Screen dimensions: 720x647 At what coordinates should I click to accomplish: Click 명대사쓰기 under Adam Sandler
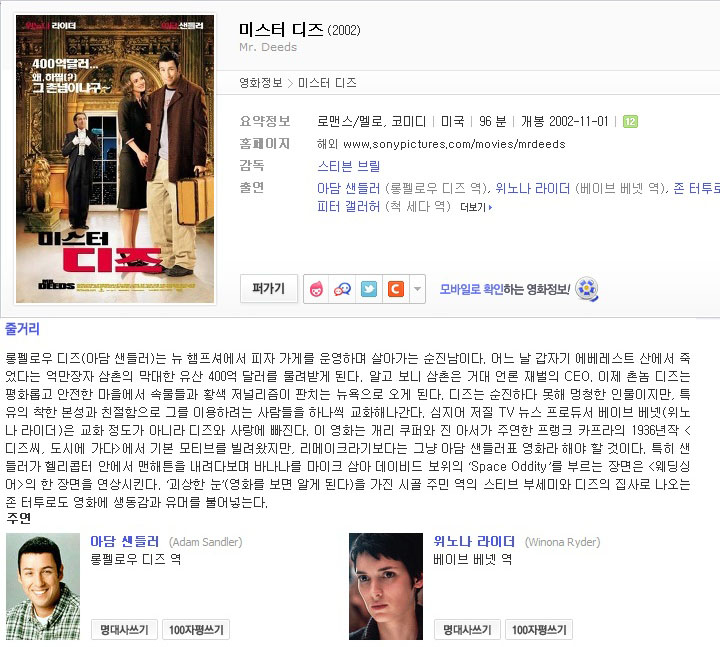click(x=124, y=630)
